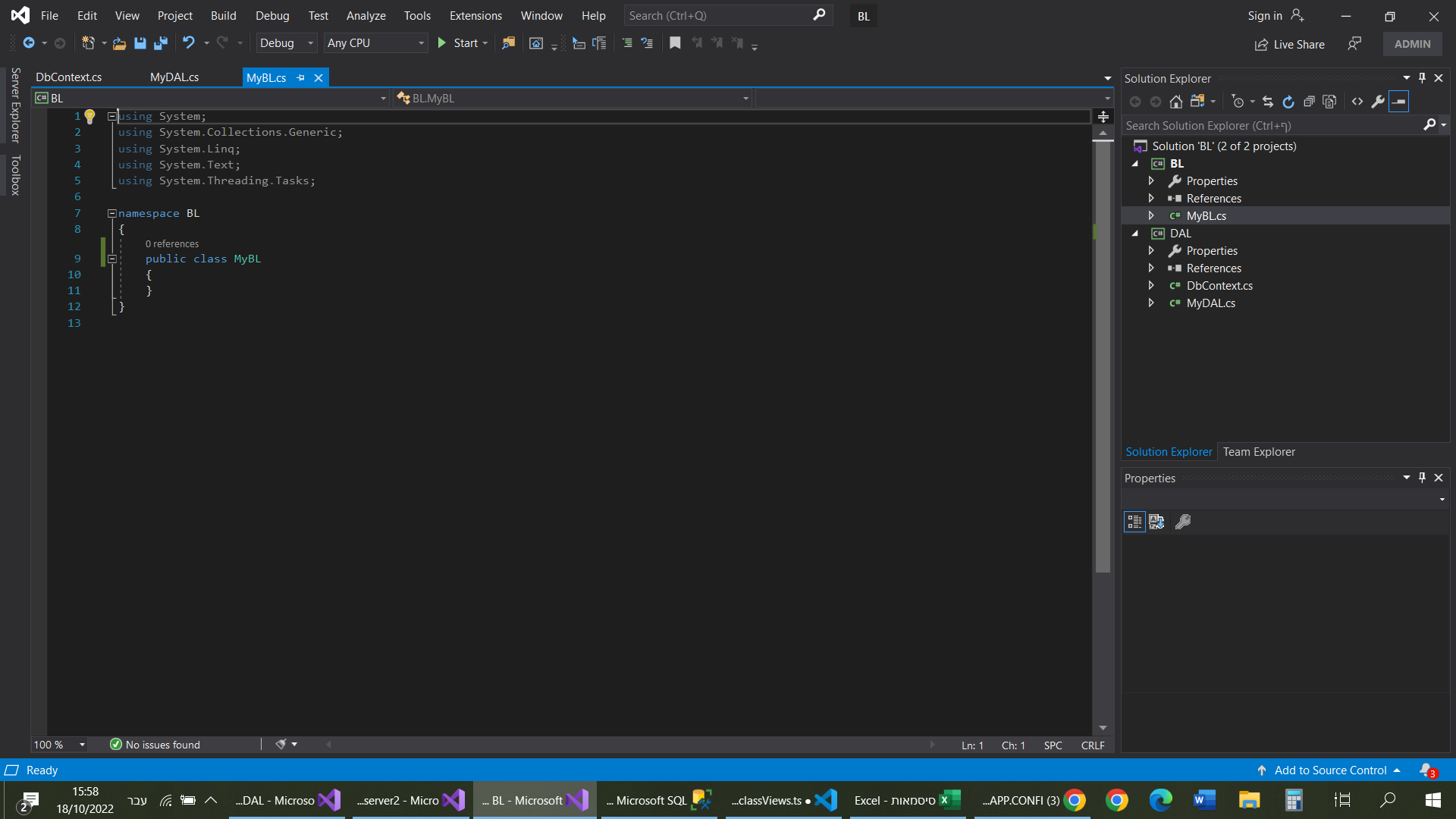Click Add to Source Control
This screenshot has width=1456, height=819.
click(x=1330, y=770)
